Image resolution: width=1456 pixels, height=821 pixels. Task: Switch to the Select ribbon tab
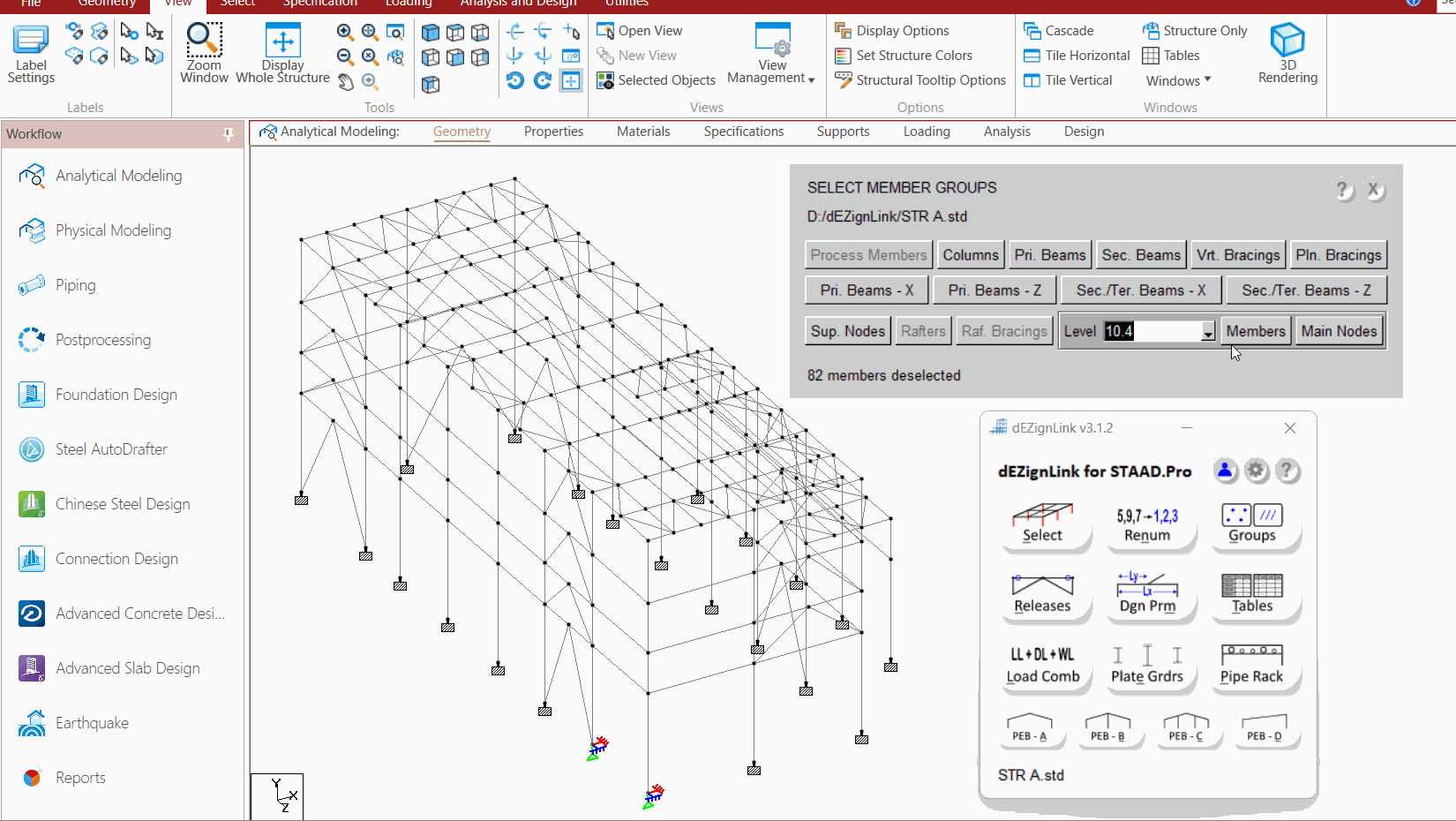click(237, 4)
